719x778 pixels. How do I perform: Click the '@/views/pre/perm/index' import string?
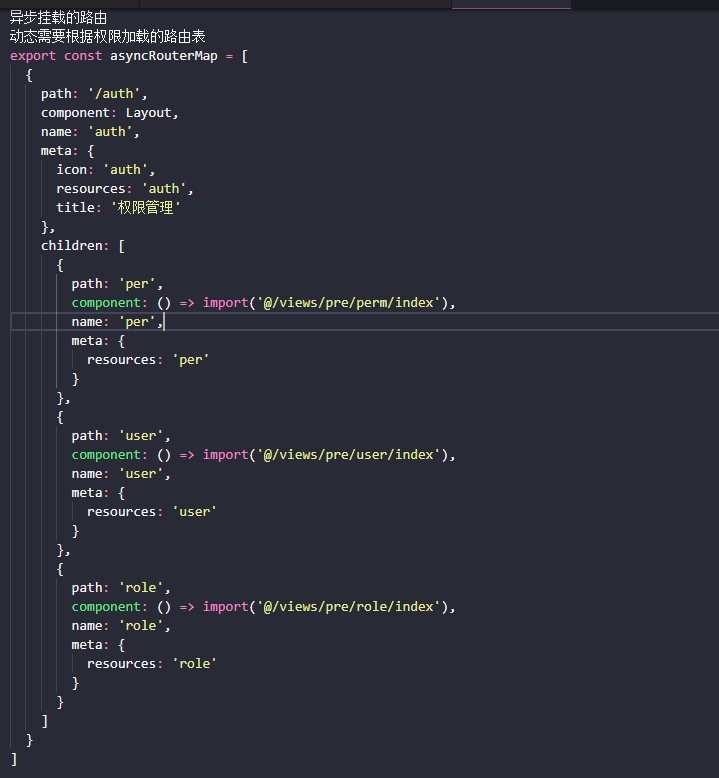click(x=349, y=303)
